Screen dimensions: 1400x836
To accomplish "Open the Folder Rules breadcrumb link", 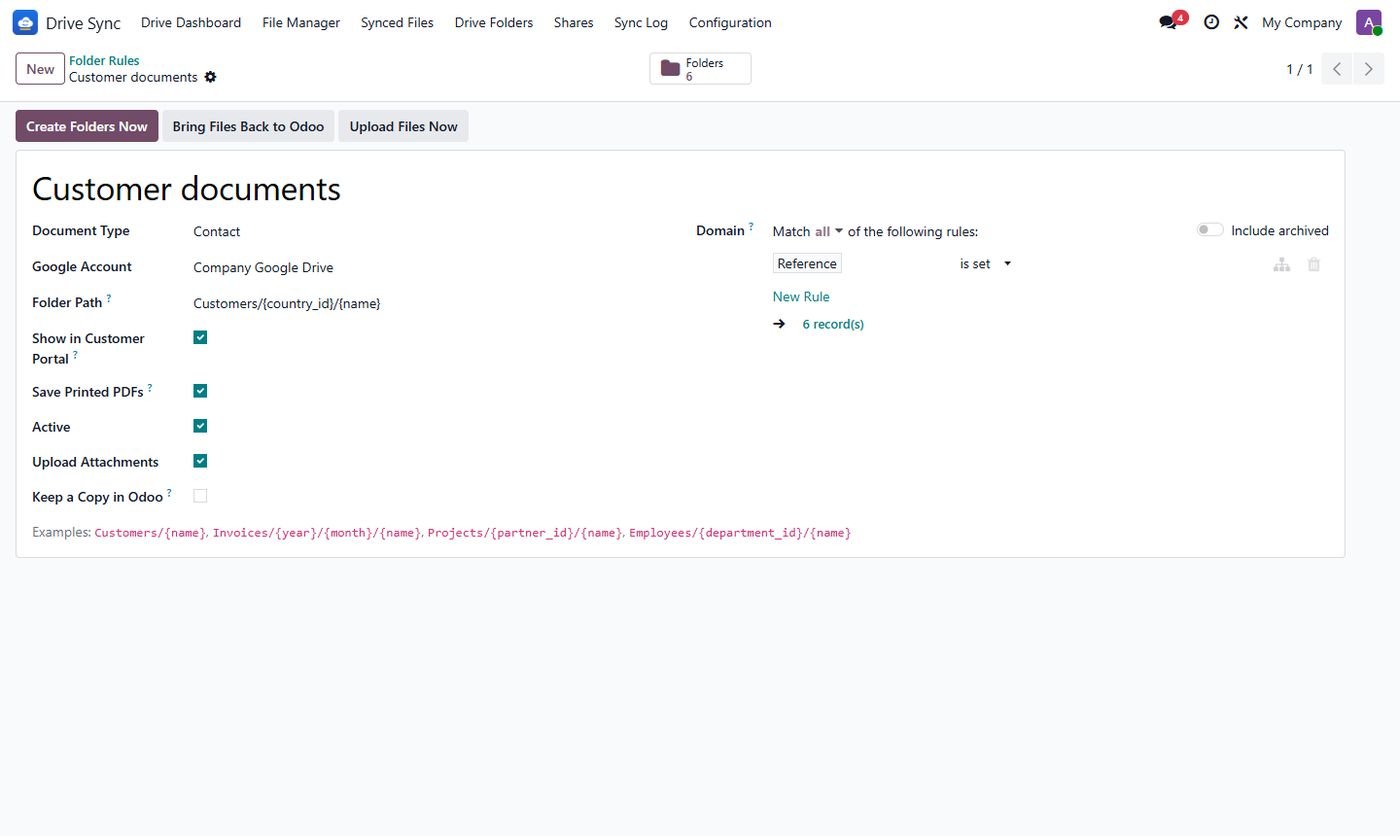I will click(x=104, y=61).
